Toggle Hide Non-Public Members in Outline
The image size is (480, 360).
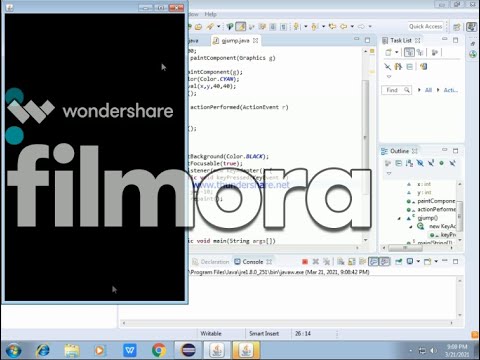441,163
